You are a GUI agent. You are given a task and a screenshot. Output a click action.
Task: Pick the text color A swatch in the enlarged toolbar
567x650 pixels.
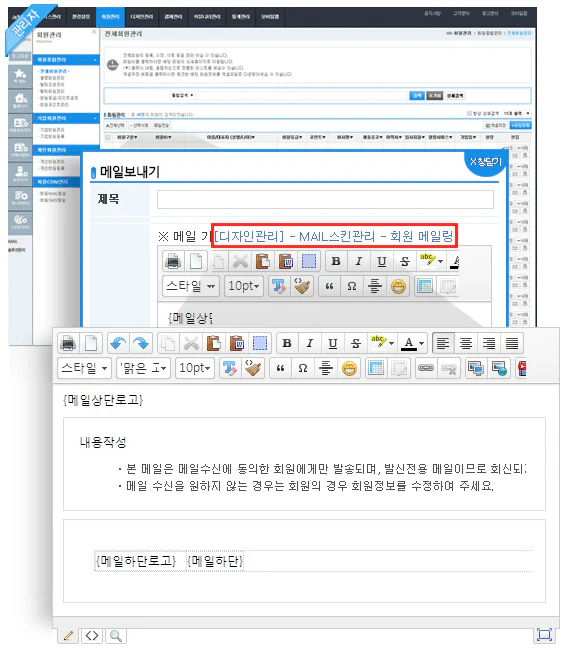(409, 343)
